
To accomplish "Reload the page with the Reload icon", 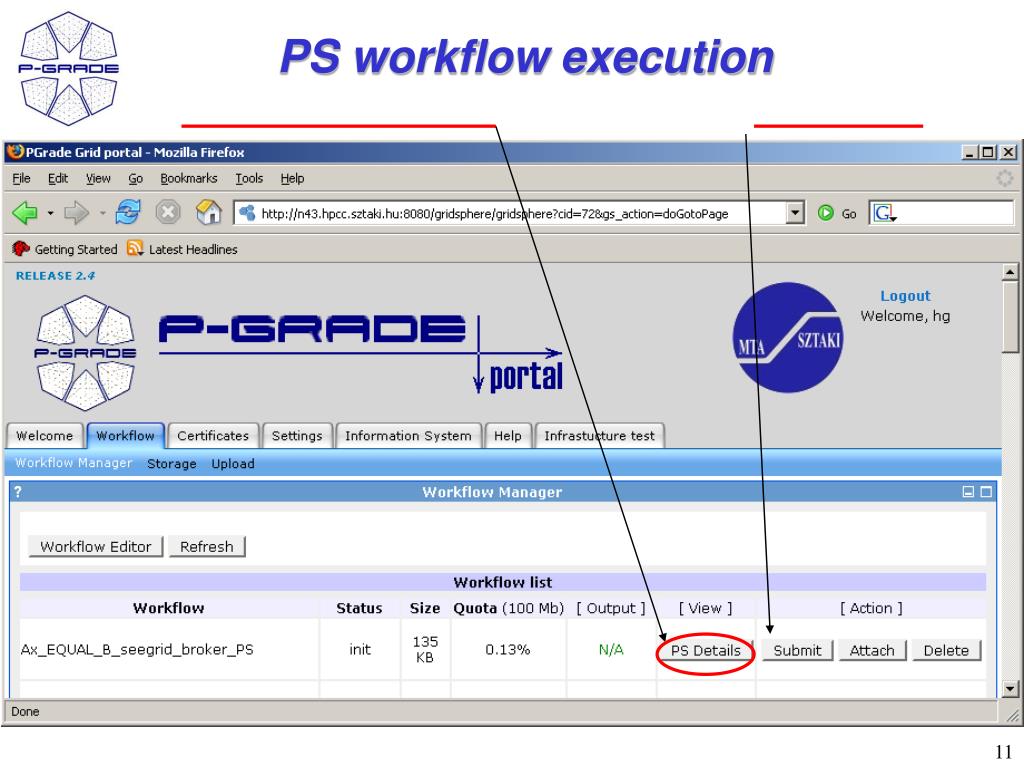I will pos(128,212).
